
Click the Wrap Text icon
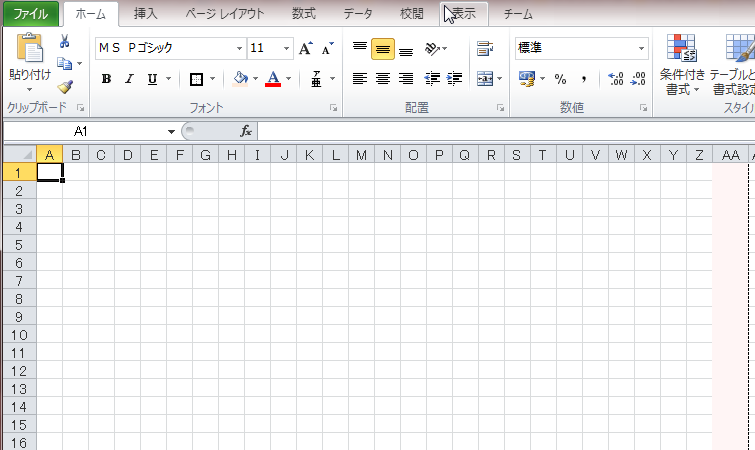tap(485, 48)
